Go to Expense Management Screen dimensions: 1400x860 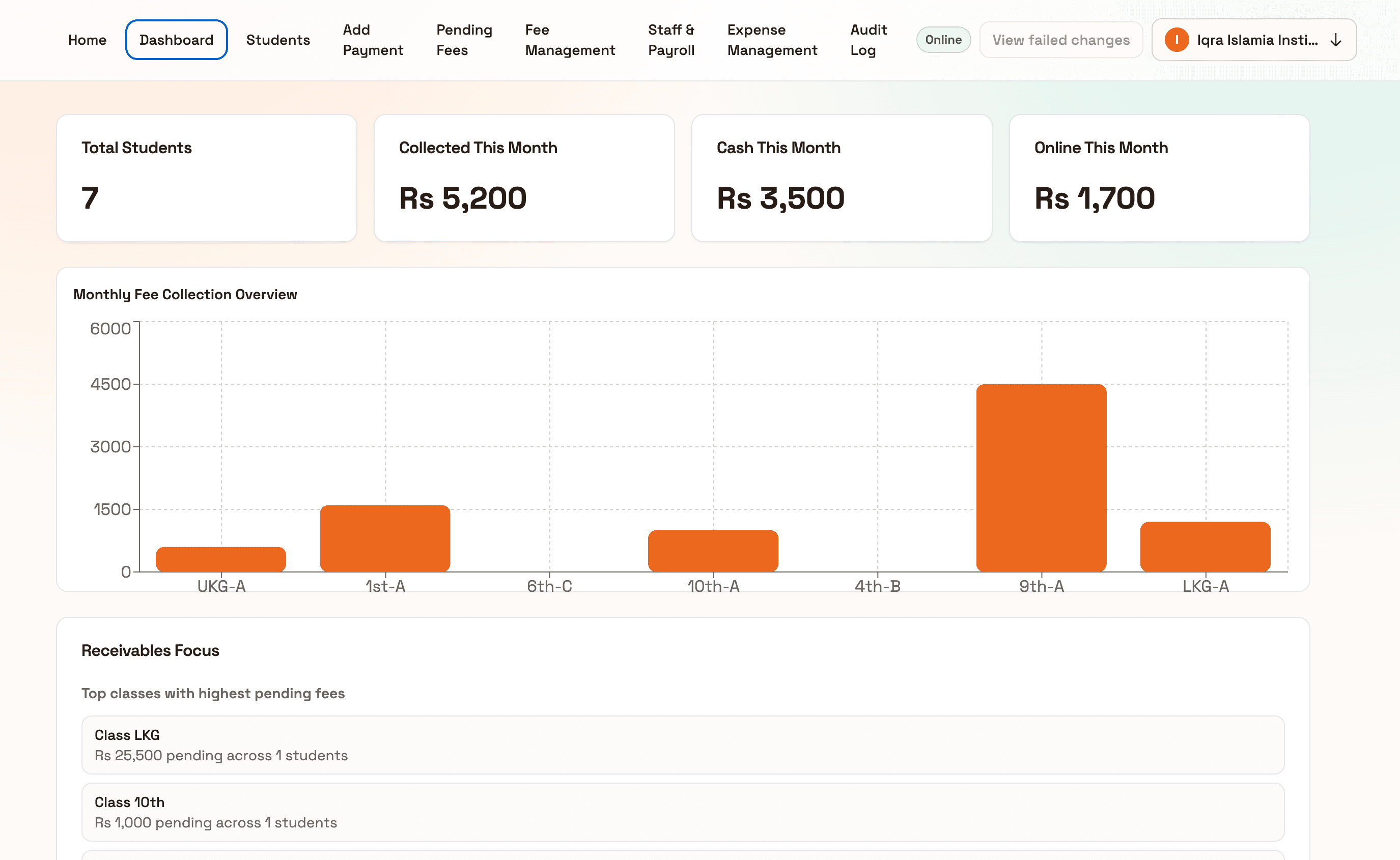tap(772, 40)
